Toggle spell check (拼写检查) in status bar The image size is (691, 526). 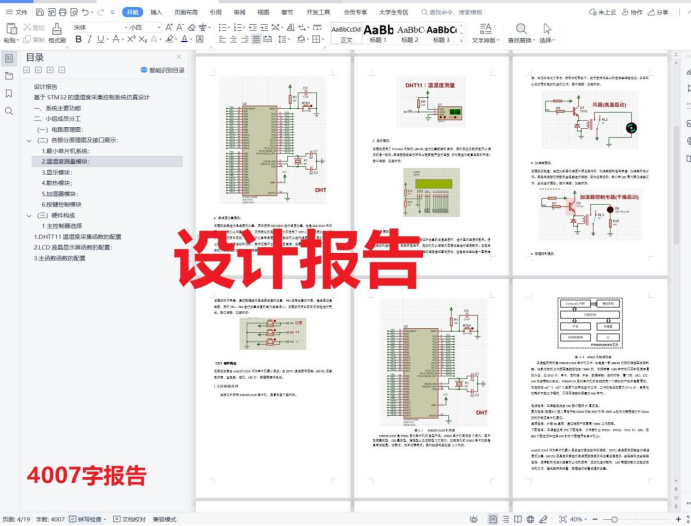click(87, 519)
